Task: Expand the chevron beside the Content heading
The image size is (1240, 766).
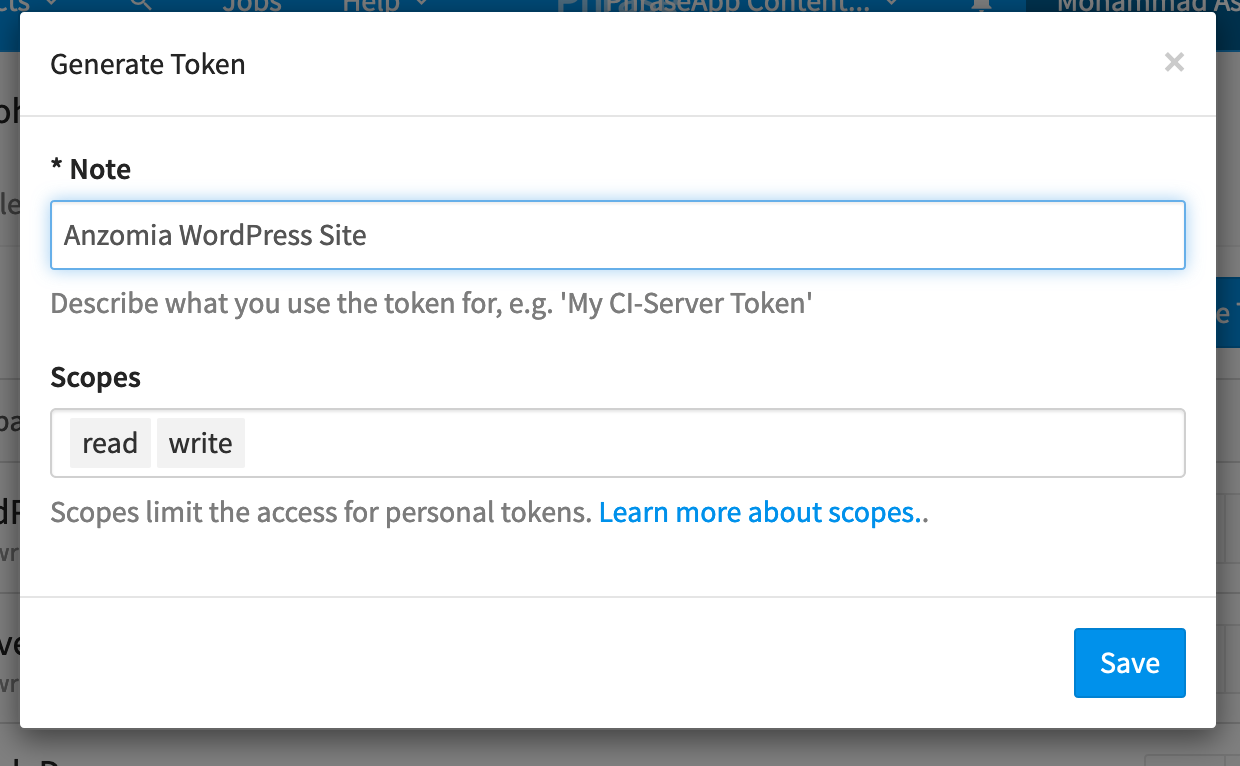Action: (x=890, y=5)
